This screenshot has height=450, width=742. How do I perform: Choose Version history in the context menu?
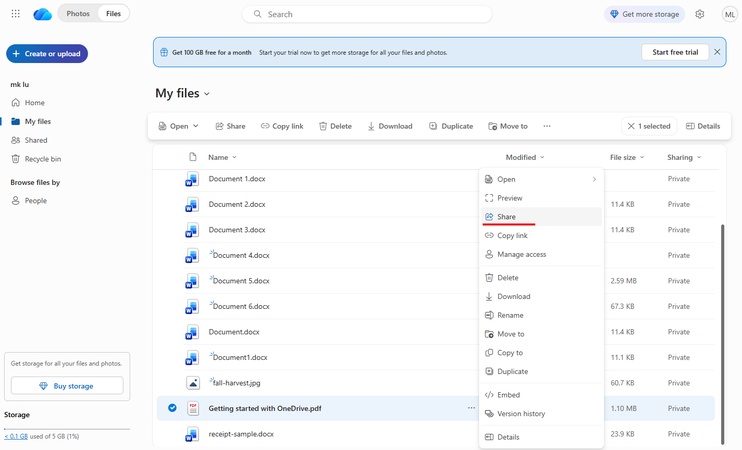point(541,414)
